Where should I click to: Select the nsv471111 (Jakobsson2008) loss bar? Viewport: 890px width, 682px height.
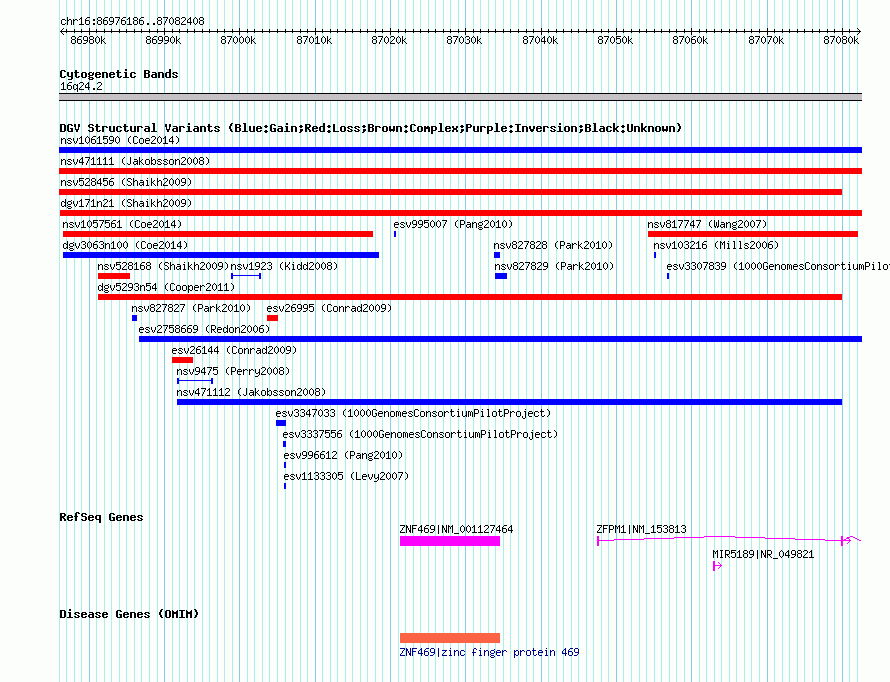(460, 171)
